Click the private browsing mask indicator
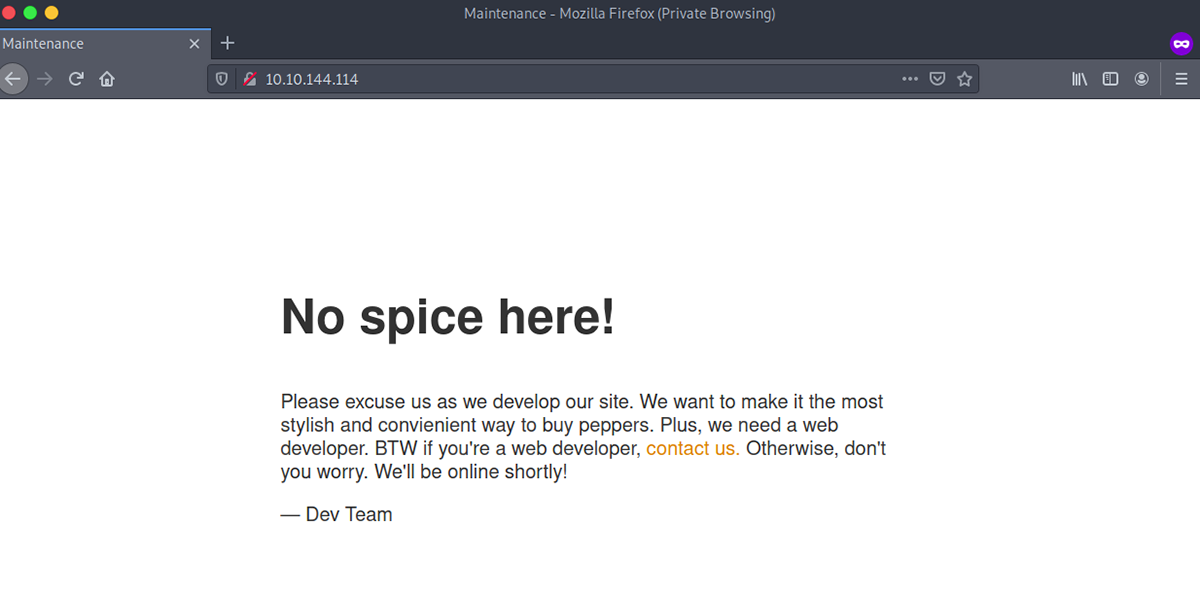This screenshot has width=1200, height=594. click(x=1181, y=44)
